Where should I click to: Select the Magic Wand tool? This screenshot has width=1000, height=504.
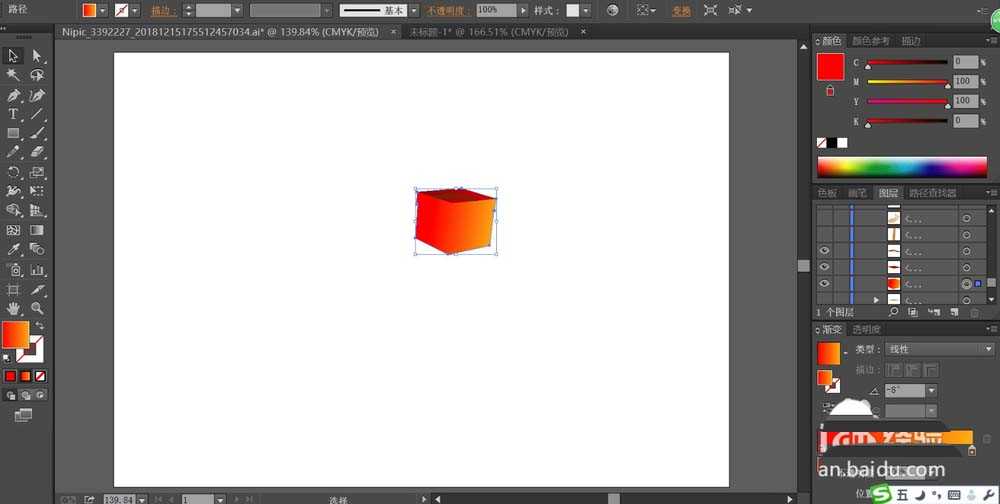(13, 75)
